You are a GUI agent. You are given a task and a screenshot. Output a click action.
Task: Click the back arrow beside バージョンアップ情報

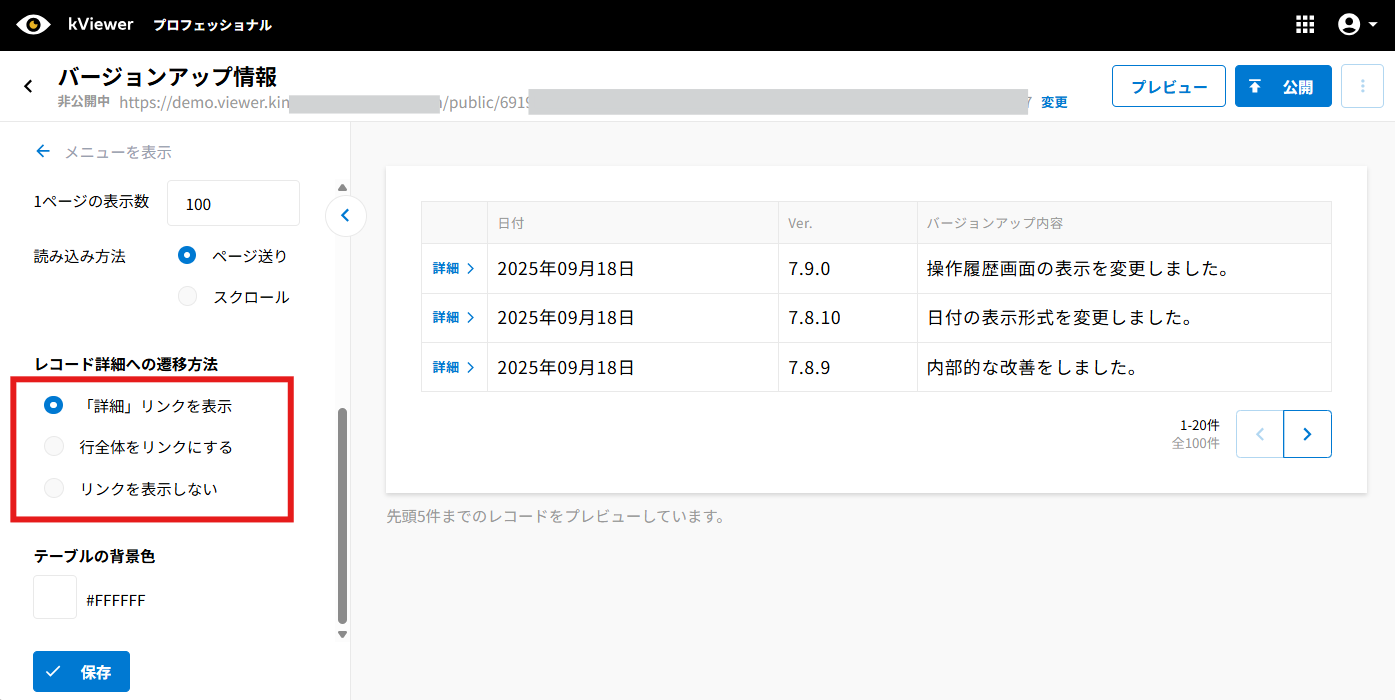(x=29, y=87)
